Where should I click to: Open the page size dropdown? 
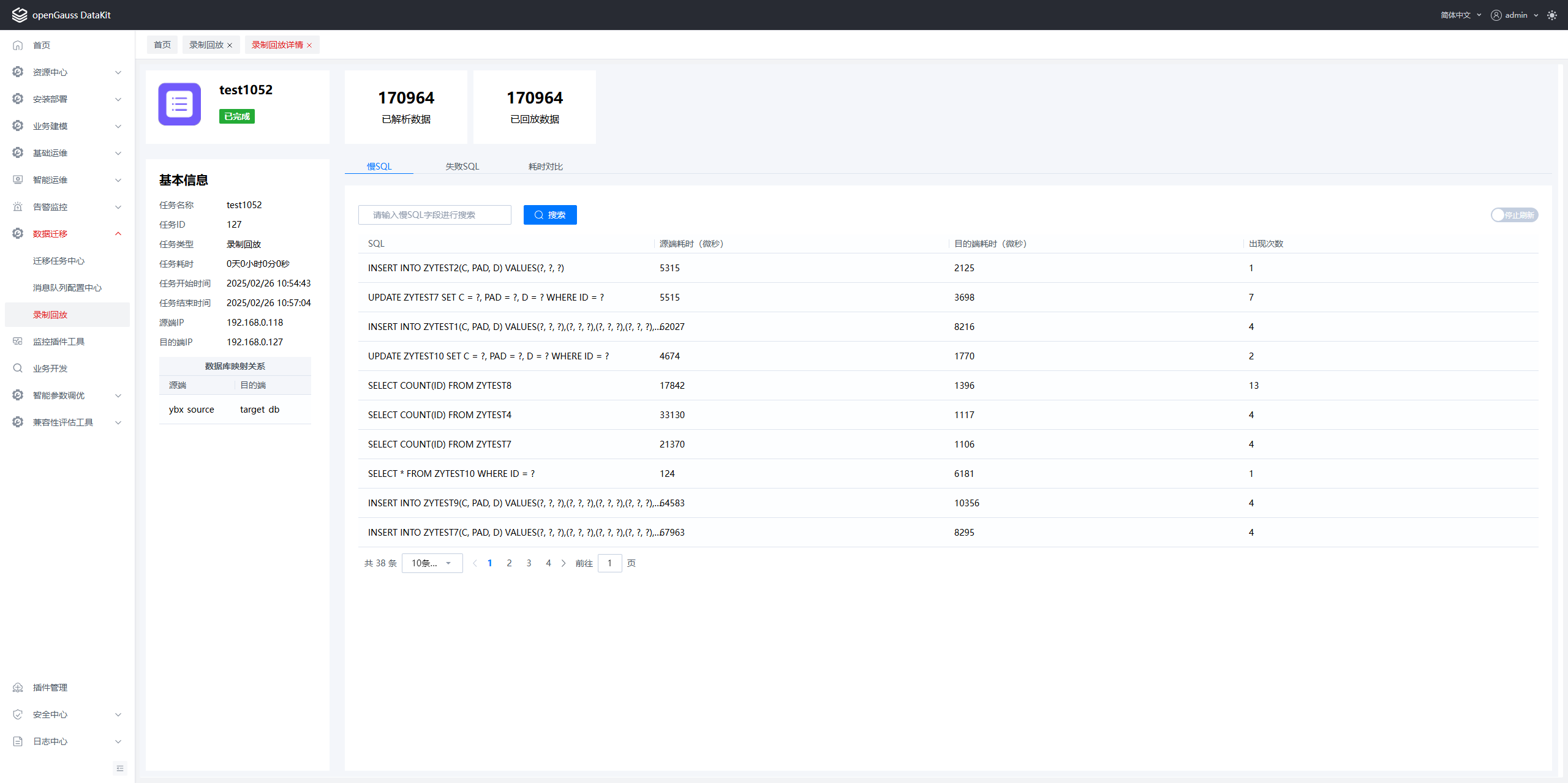[432, 563]
